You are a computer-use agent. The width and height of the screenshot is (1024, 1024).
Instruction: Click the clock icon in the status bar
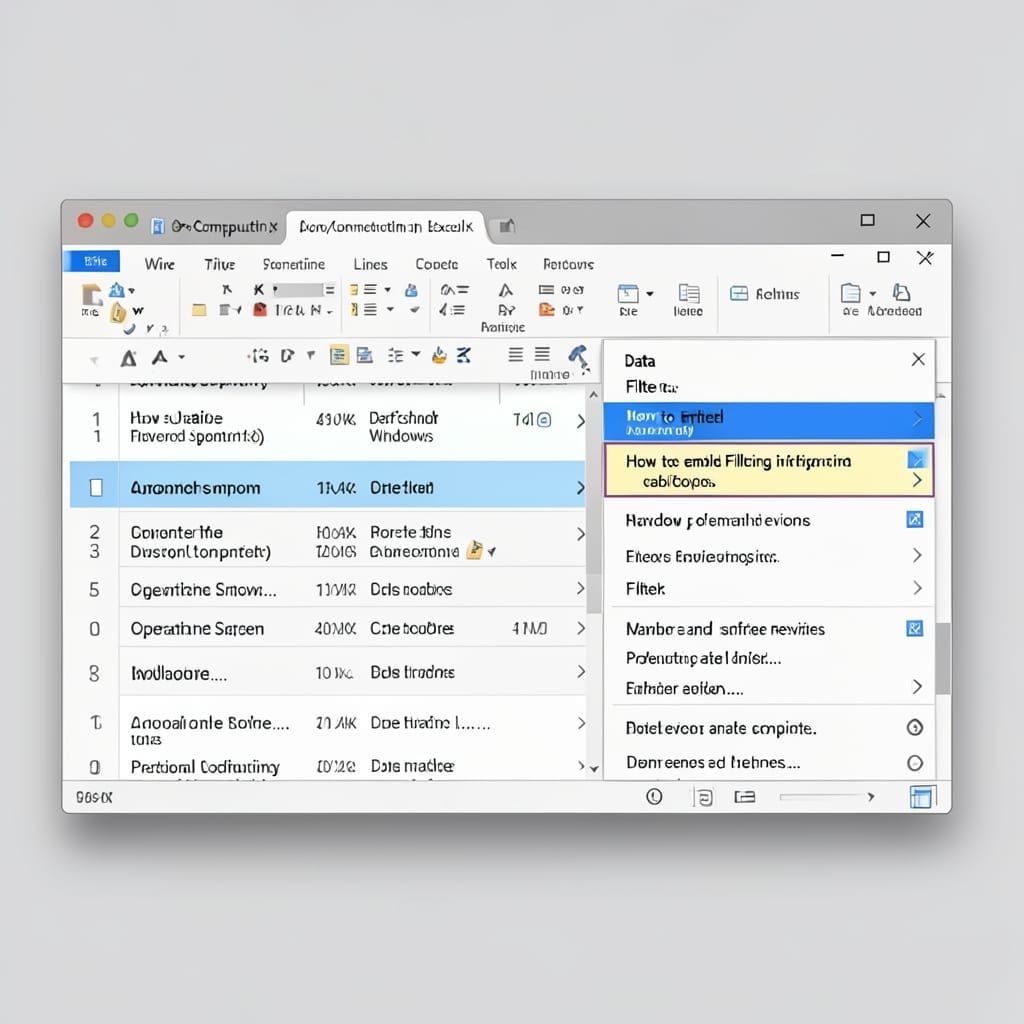tap(654, 796)
